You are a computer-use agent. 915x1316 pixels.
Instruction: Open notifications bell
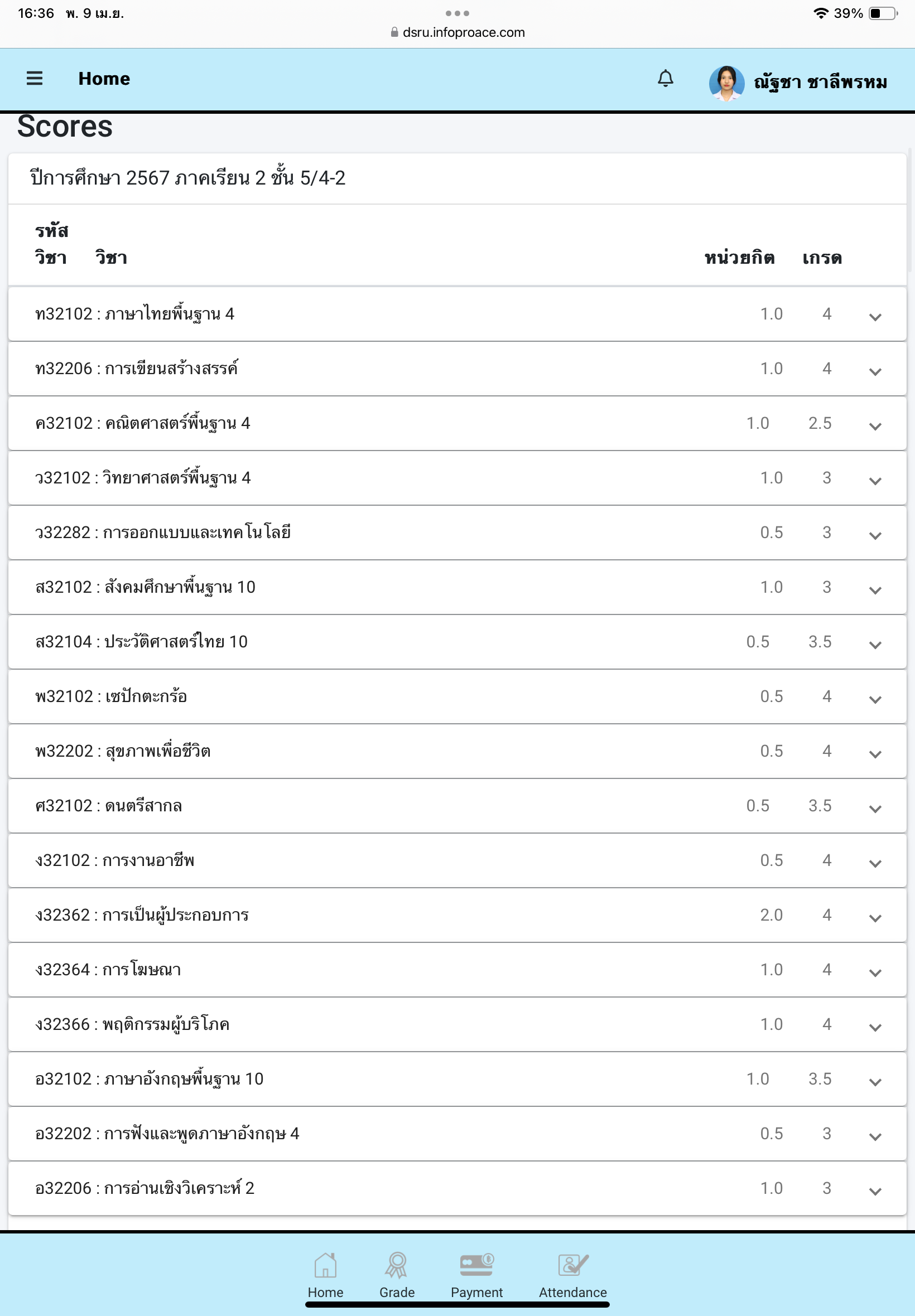(665, 79)
